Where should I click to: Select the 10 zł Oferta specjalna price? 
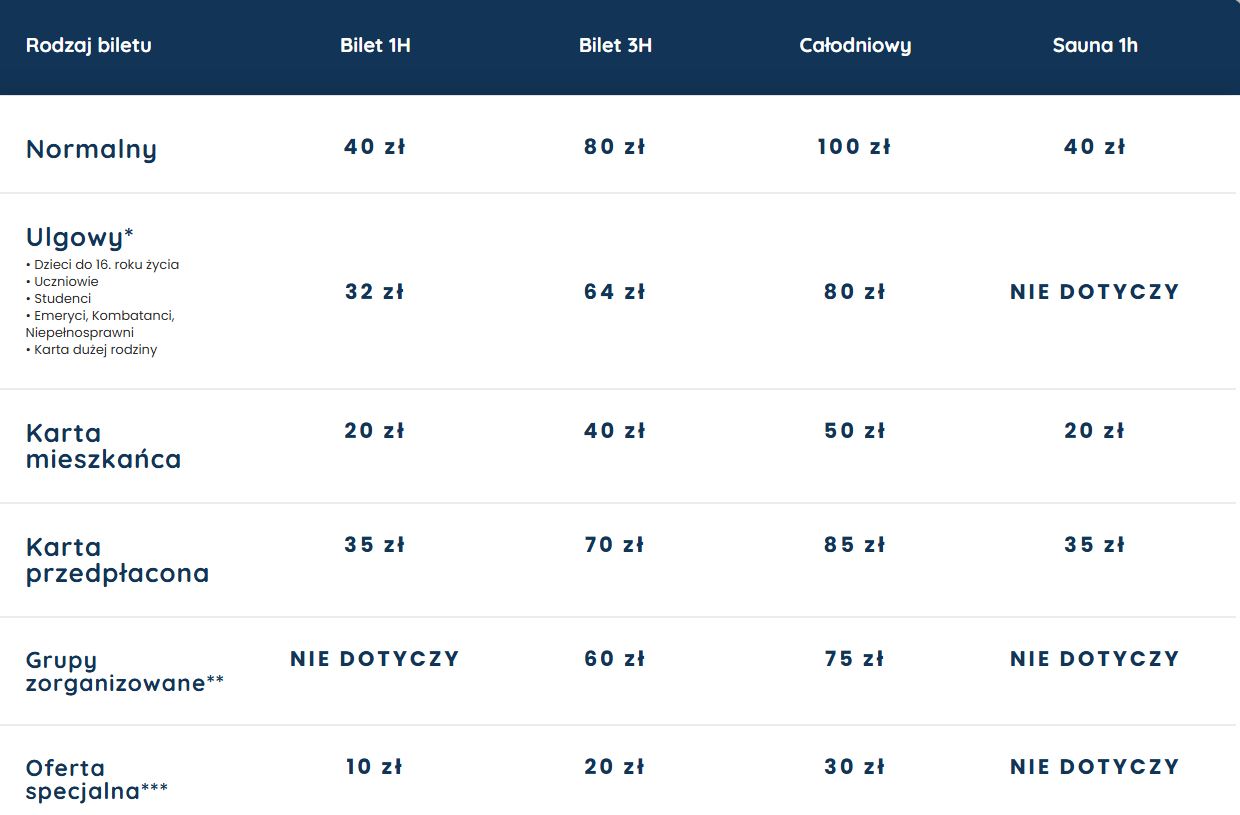point(375,767)
